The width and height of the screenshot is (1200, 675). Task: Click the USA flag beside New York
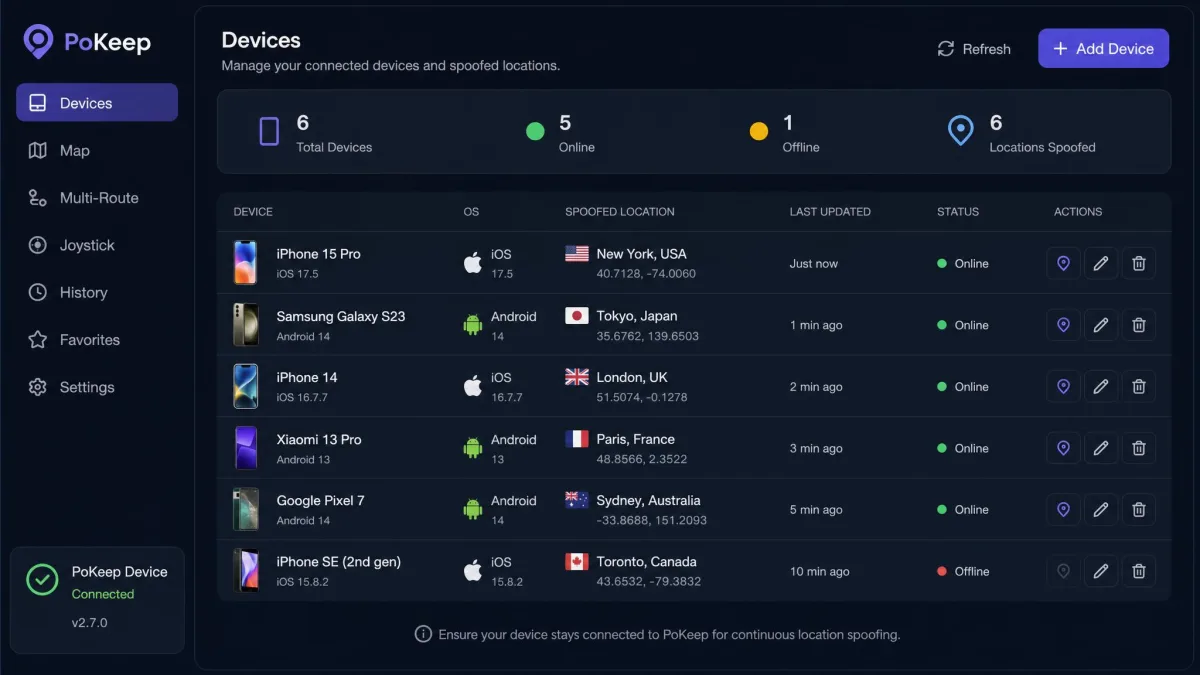coord(577,254)
